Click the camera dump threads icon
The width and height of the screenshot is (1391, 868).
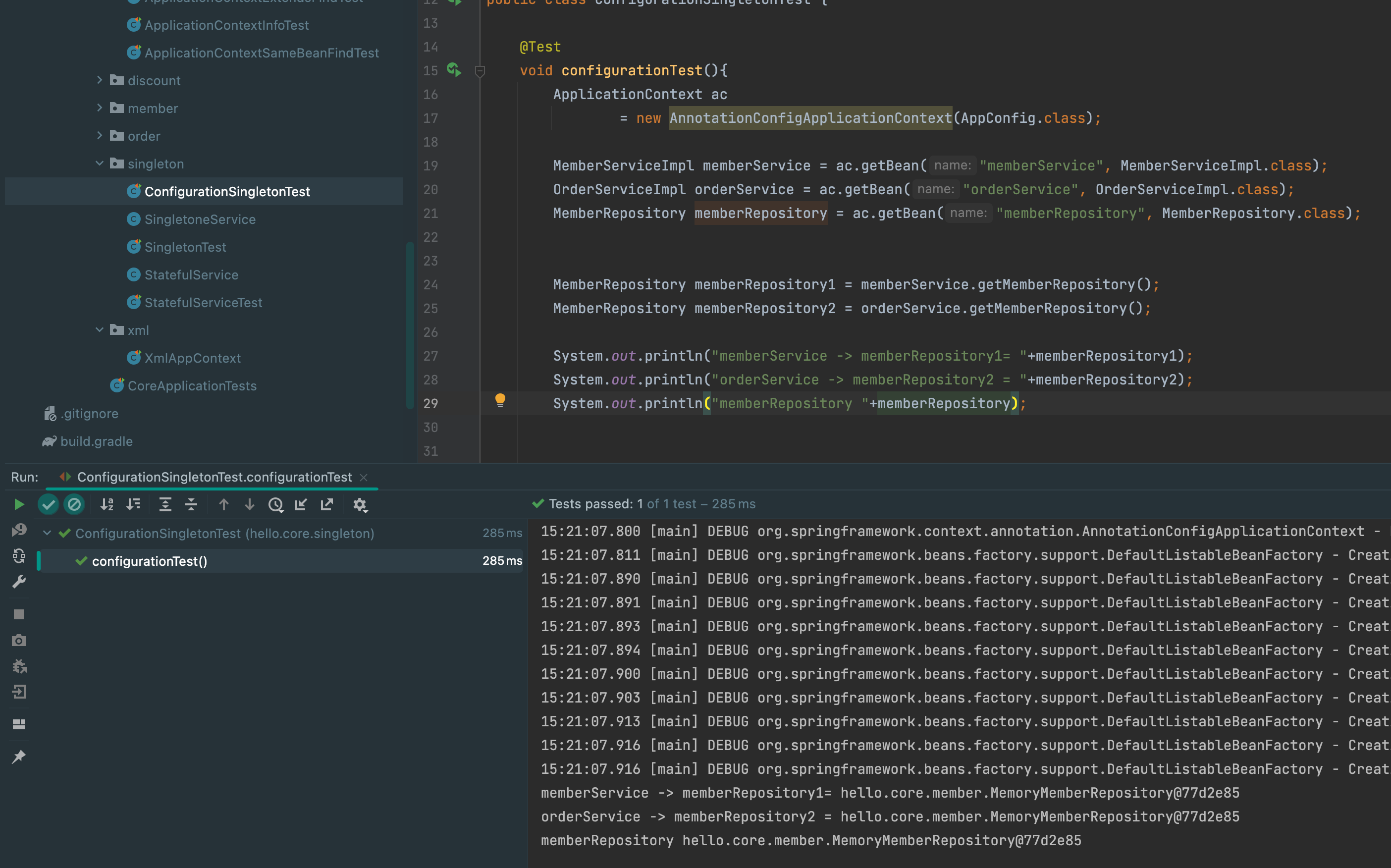[19, 640]
